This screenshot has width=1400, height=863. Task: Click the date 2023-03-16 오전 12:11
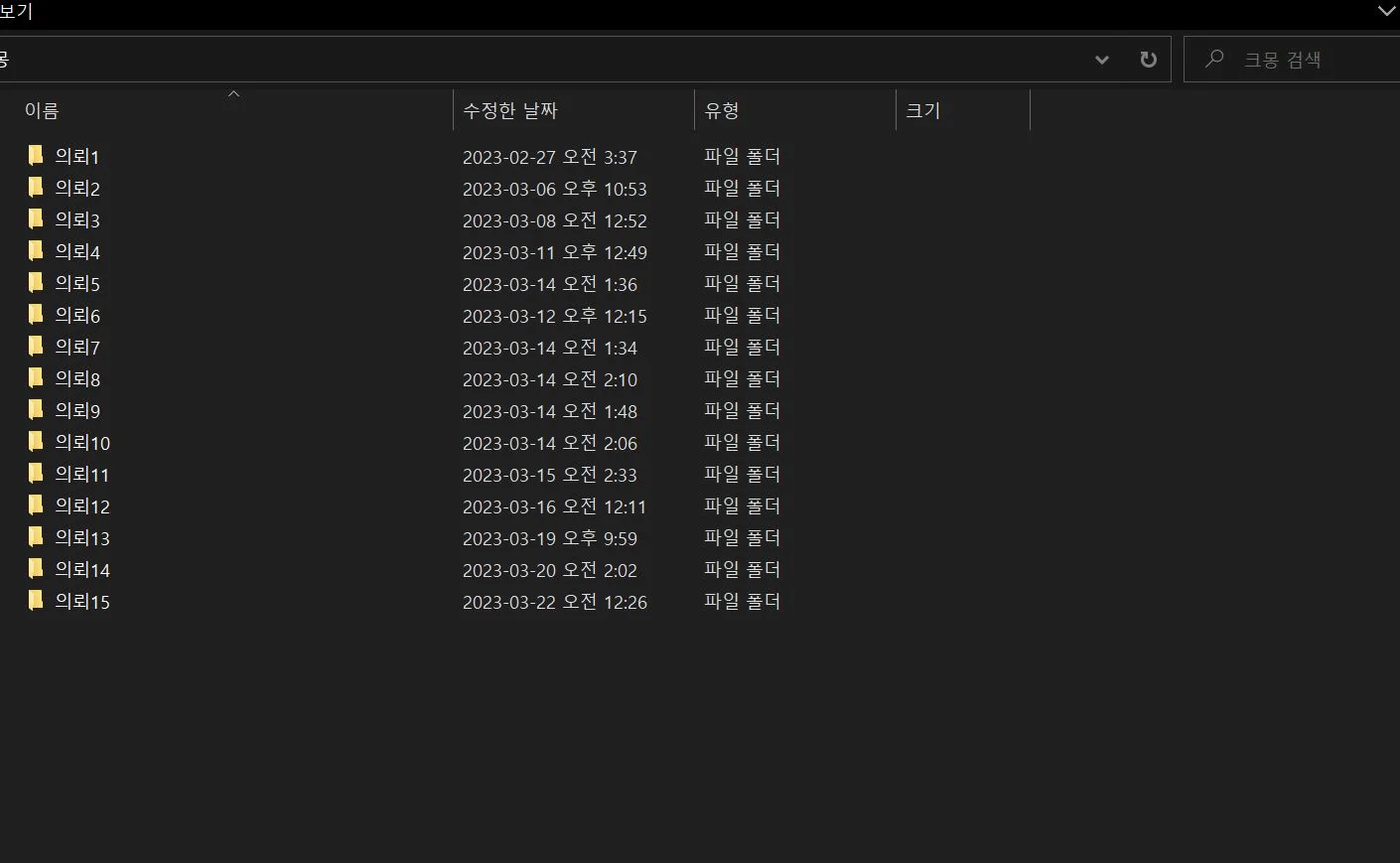tap(555, 506)
